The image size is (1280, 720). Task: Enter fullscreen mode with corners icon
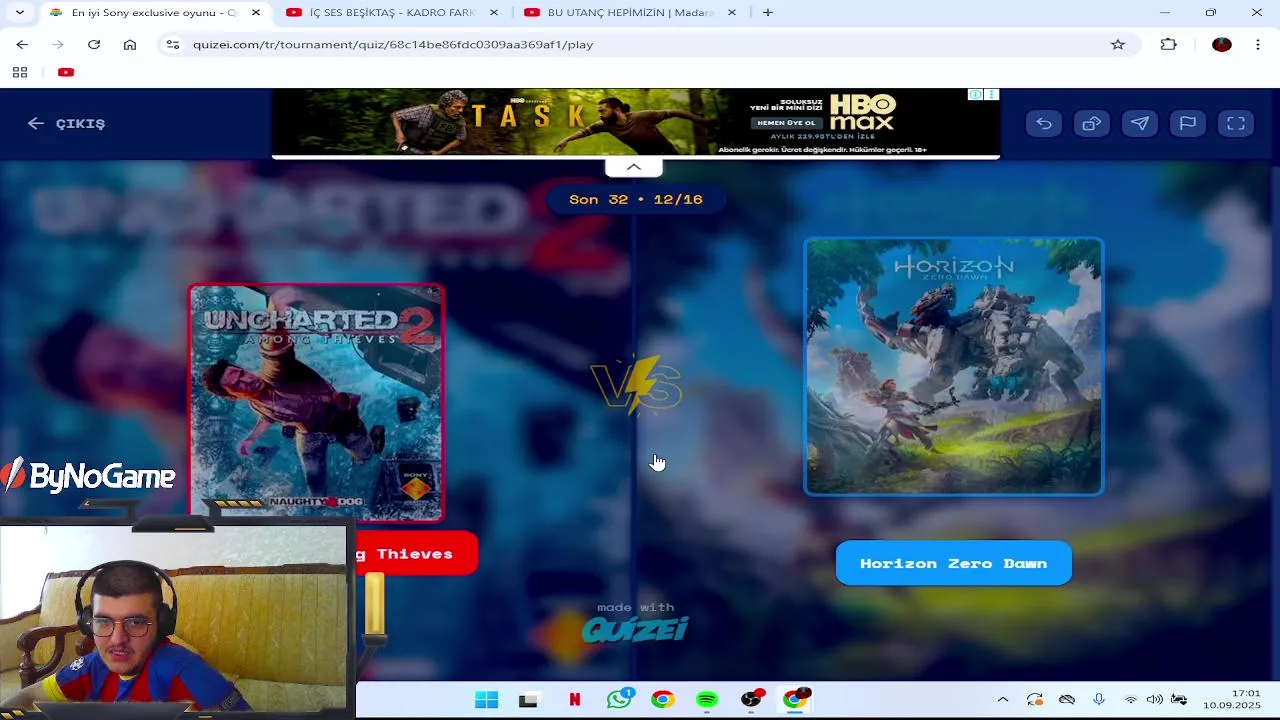click(1236, 123)
